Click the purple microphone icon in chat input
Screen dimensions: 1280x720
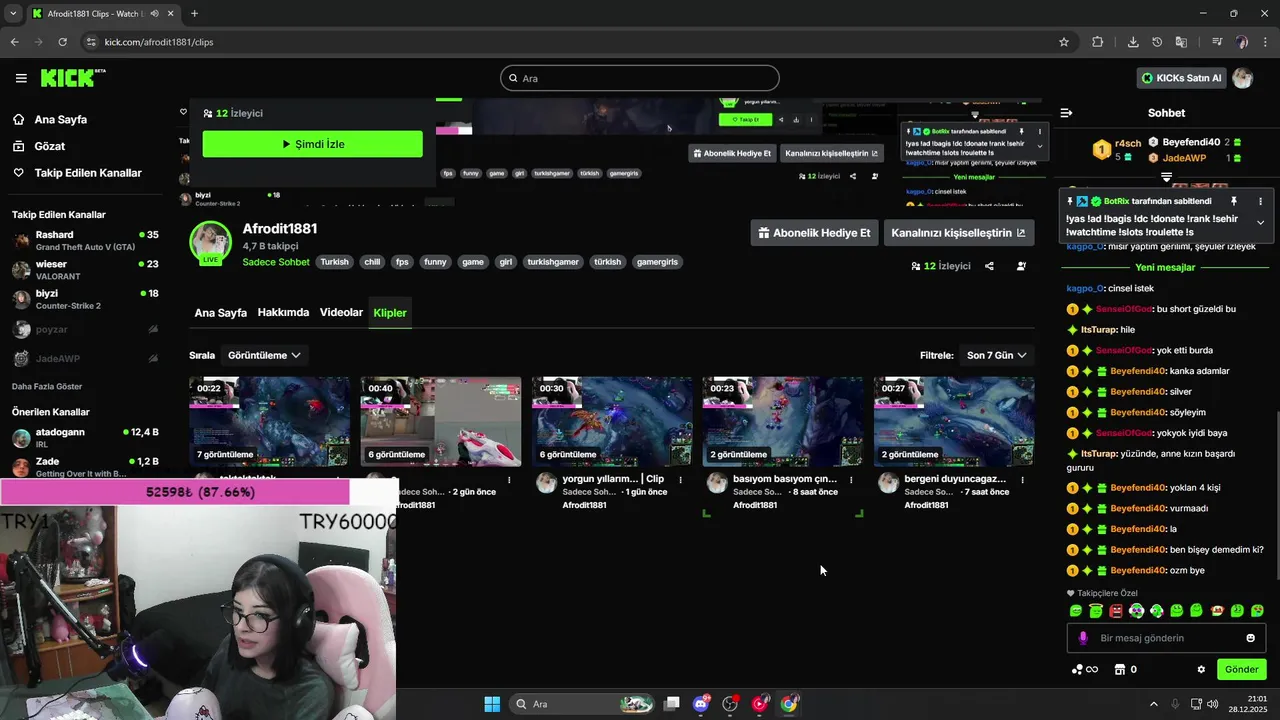click(1083, 638)
